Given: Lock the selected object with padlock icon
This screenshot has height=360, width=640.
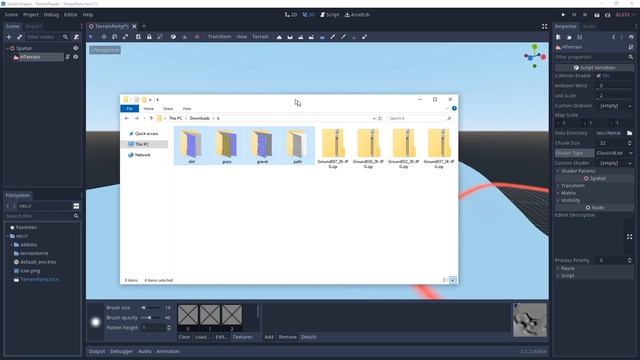Looking at the screenshot, I should (x=149, y=37).
